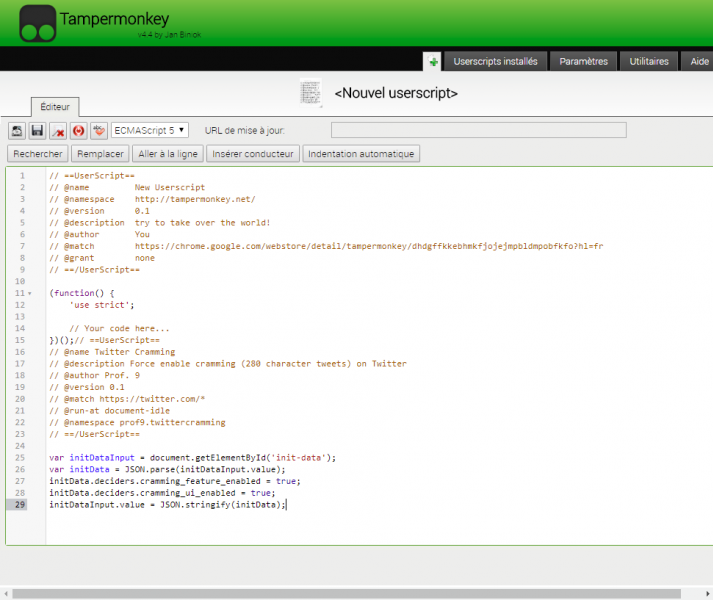The width and height of the screenshot is (713, 600).
Task: Click 'JSON.parse(initDataInput.value)' on line 26
Action: tap(205, 469)
